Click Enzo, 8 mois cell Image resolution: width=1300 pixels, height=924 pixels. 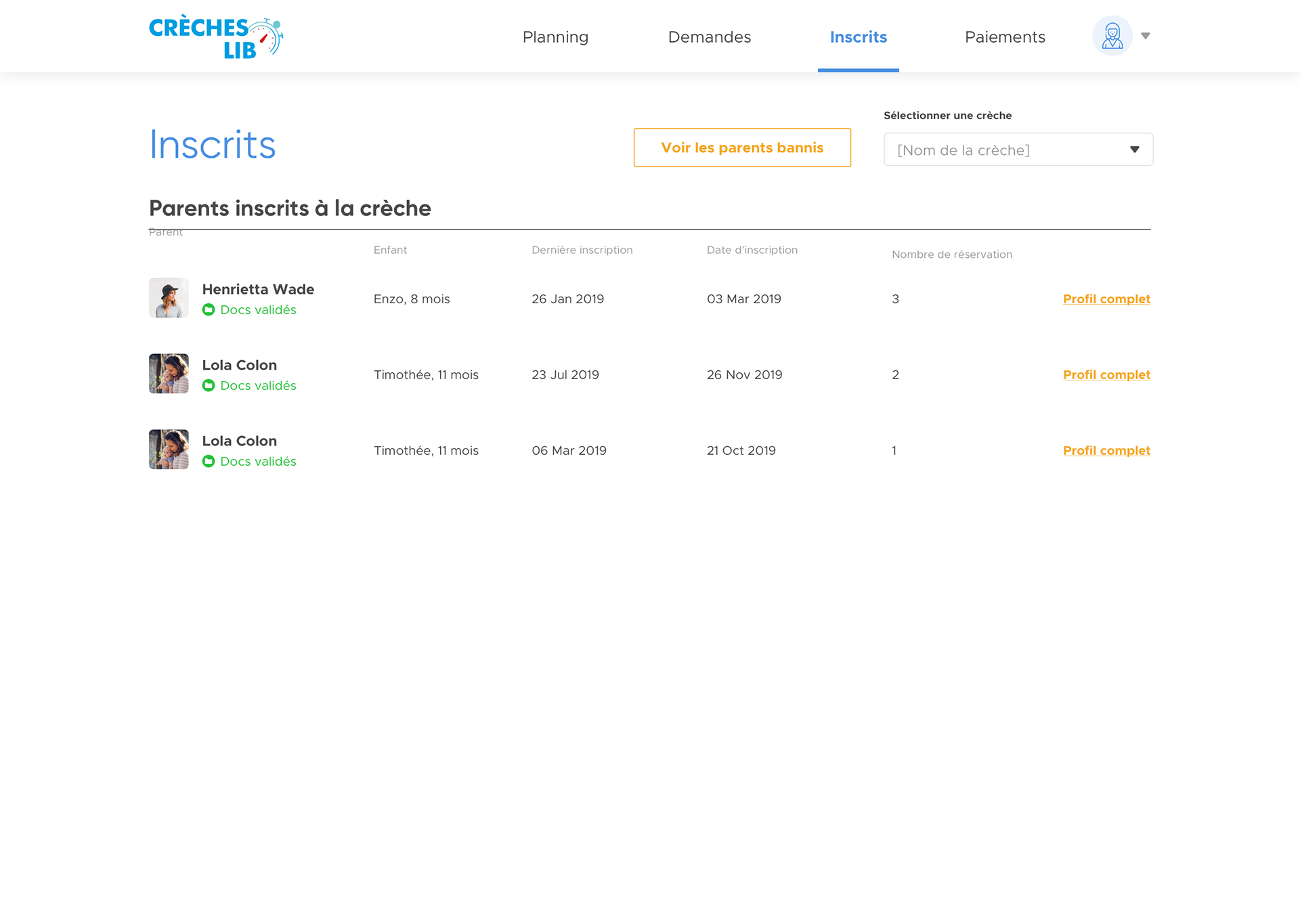point(412,299)
